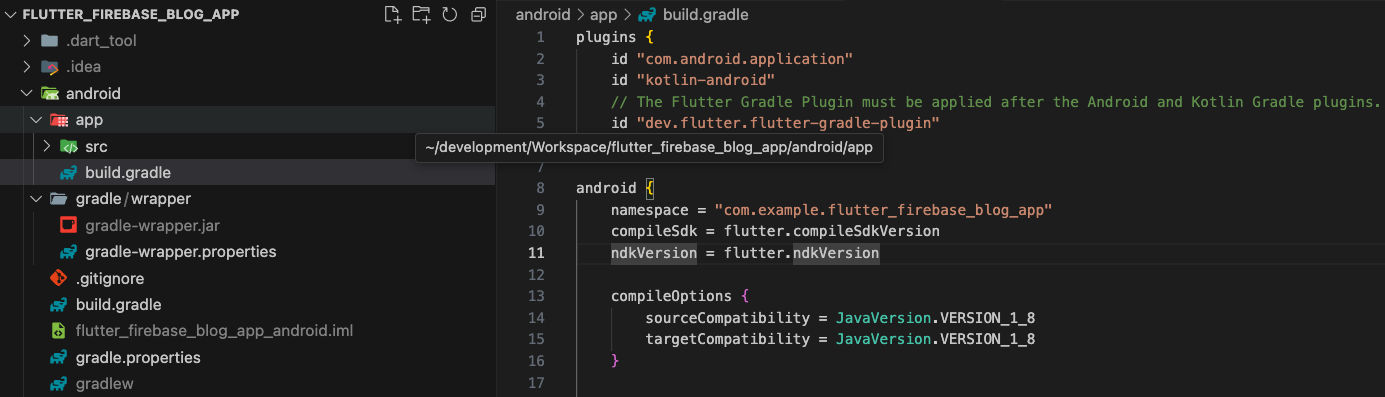
Task: Click line number 17 in the gutter
Action: [537, 383]
